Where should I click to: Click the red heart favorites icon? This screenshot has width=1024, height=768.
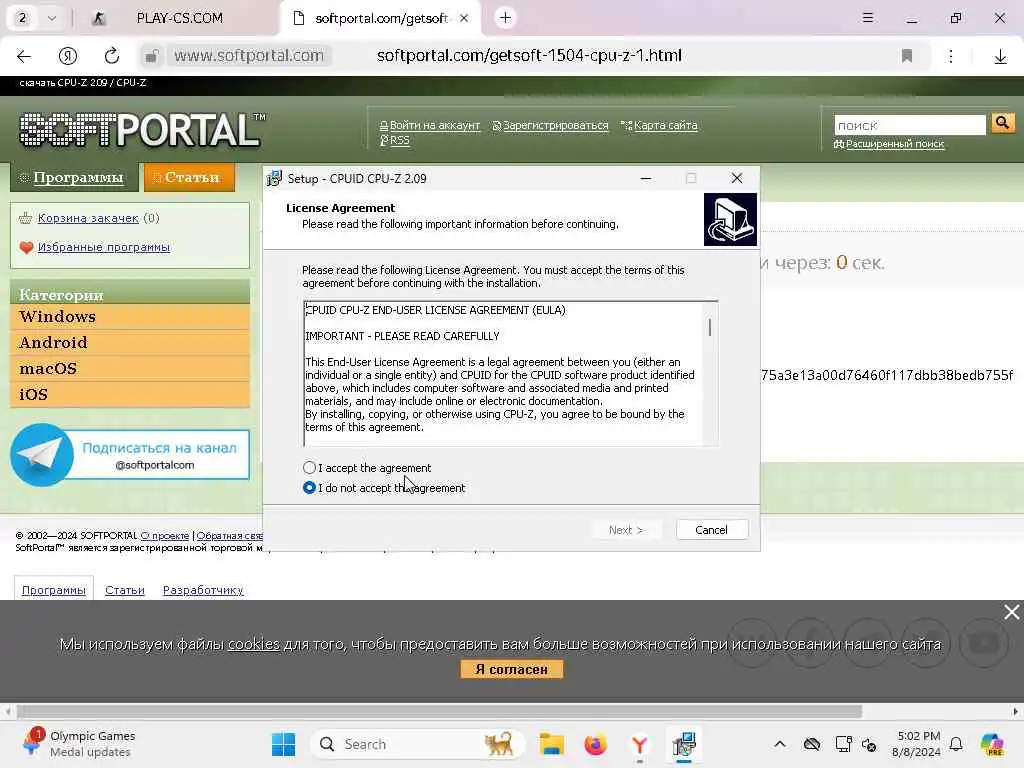pos(26,248)
